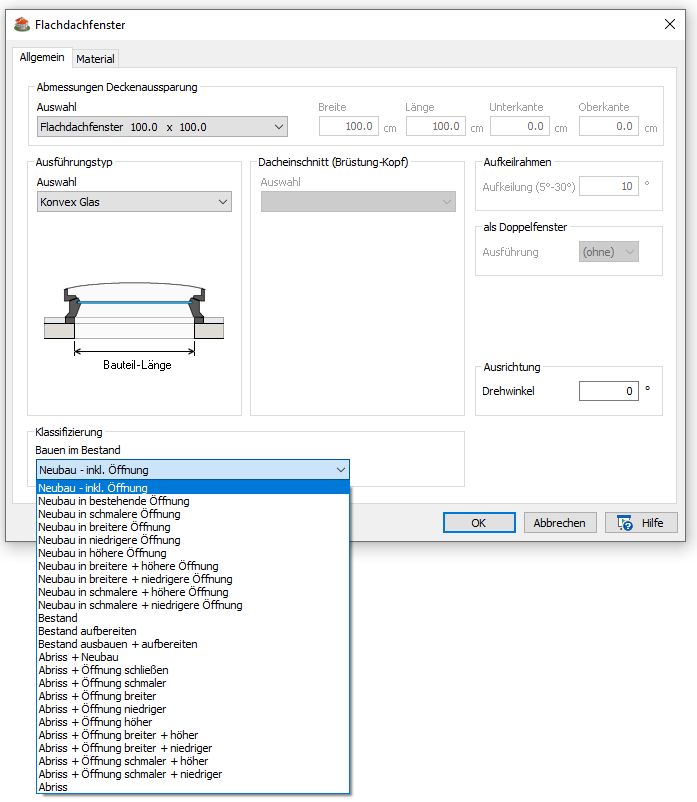The image size is (697, 802).
Task: Select 'Neubau in schmalere Öffnung' entry
Action: pyautogui.click(x=109, y=514)
